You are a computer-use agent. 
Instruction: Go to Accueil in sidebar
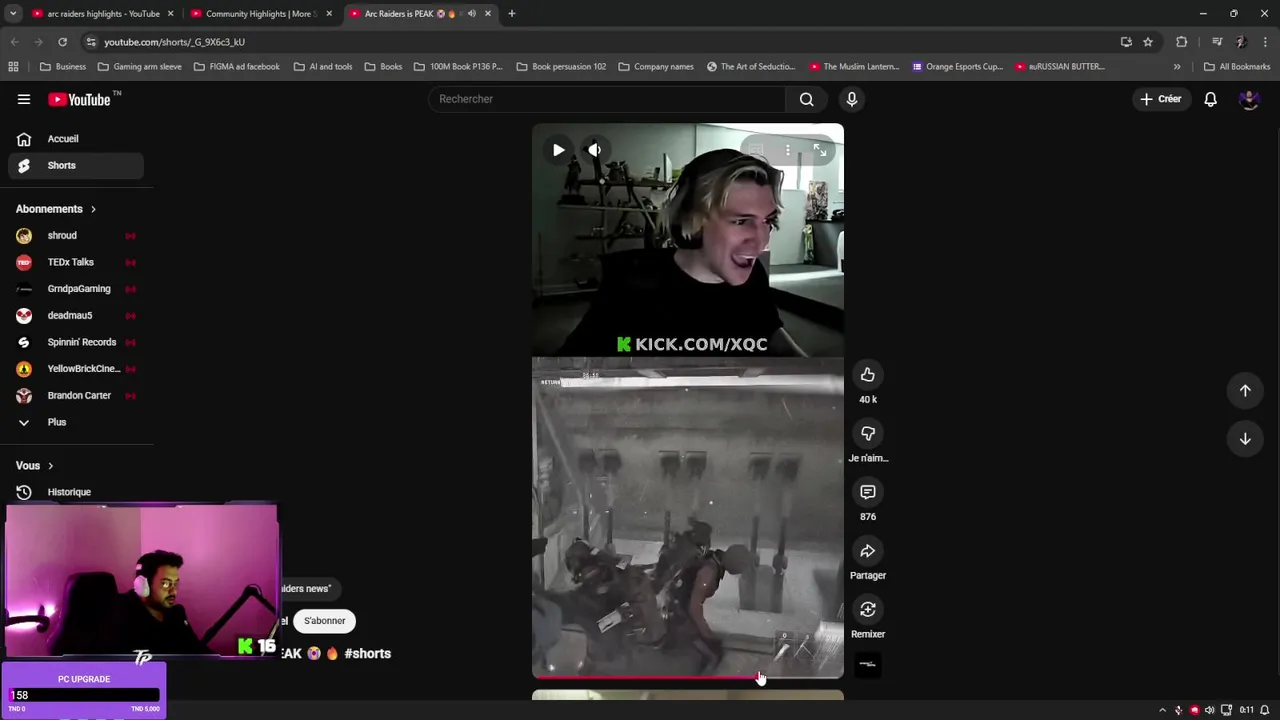click(x=76, y=139)
